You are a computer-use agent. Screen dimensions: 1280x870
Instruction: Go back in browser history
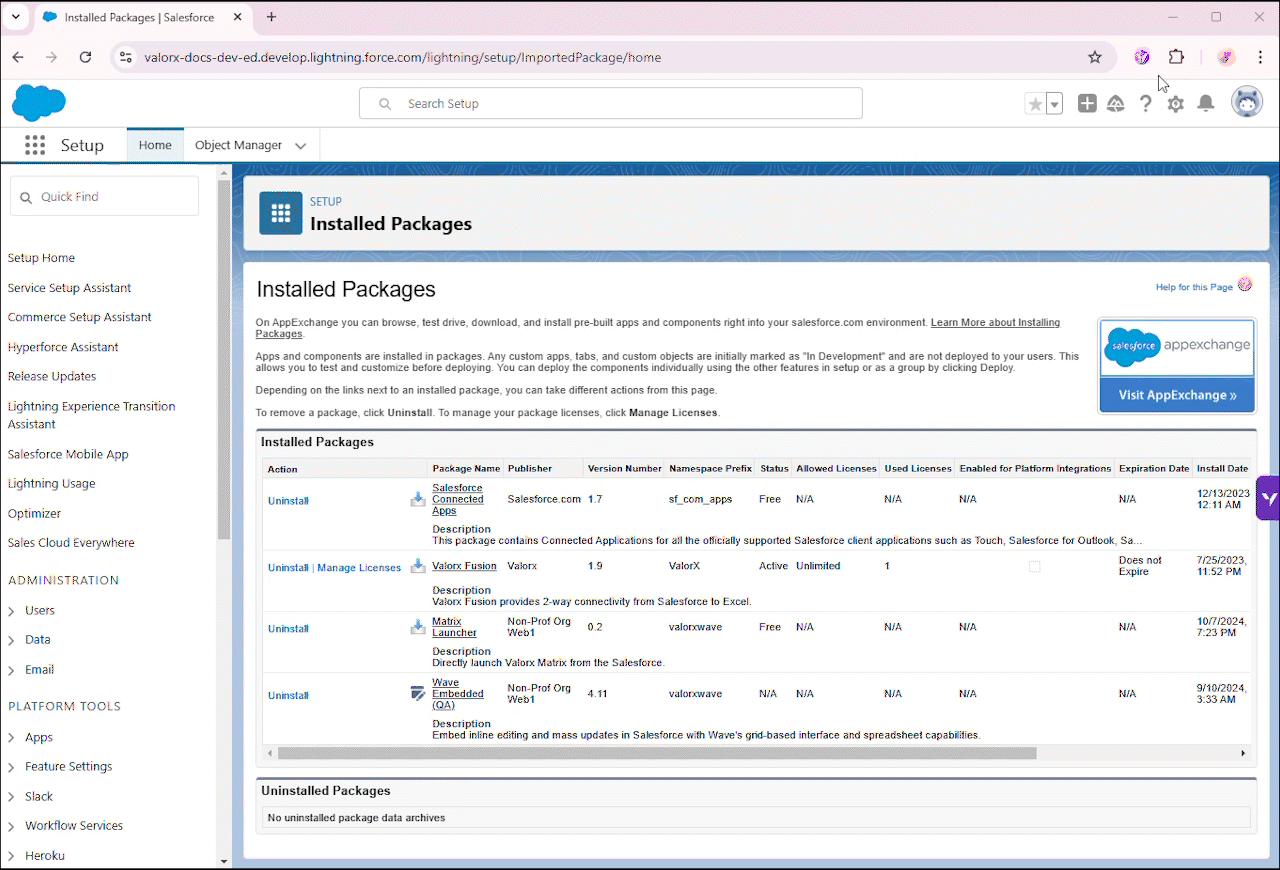tap(18, 57)
